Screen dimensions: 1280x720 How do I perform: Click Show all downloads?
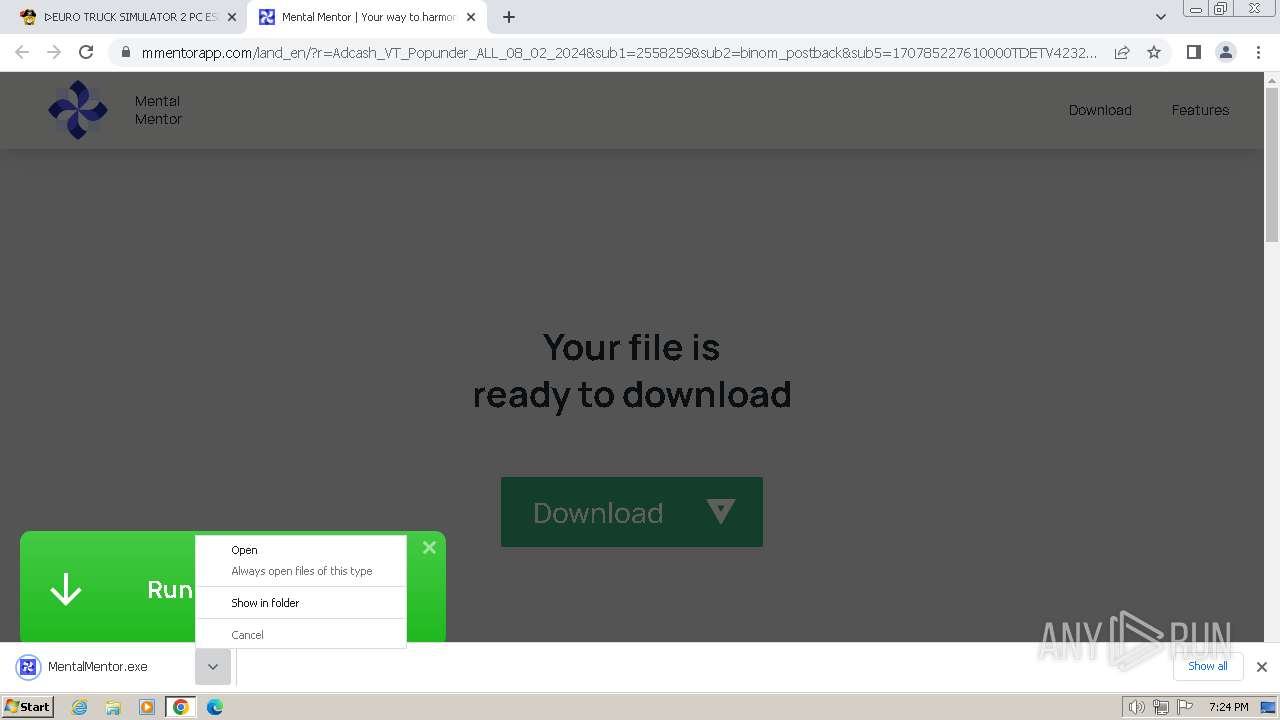coord(1208,666)
